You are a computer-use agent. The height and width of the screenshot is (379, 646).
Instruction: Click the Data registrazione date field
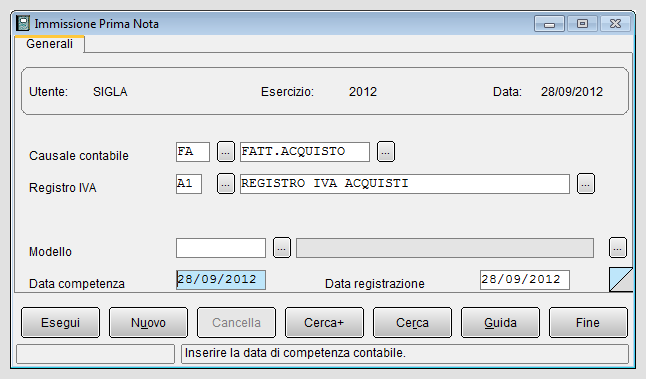click(525, 280)
